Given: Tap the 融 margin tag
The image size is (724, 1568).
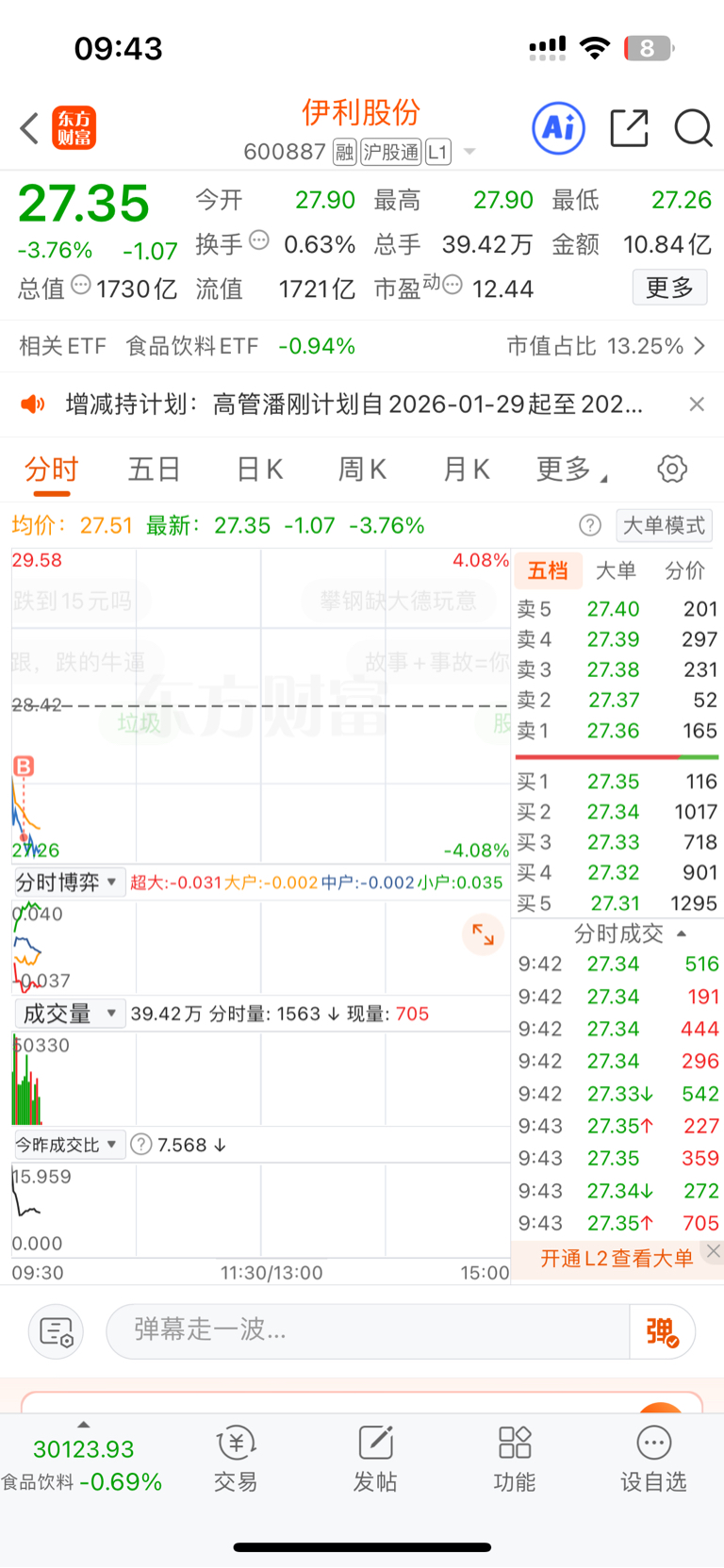Looking at the screenshot, I should tap(344, 152).
